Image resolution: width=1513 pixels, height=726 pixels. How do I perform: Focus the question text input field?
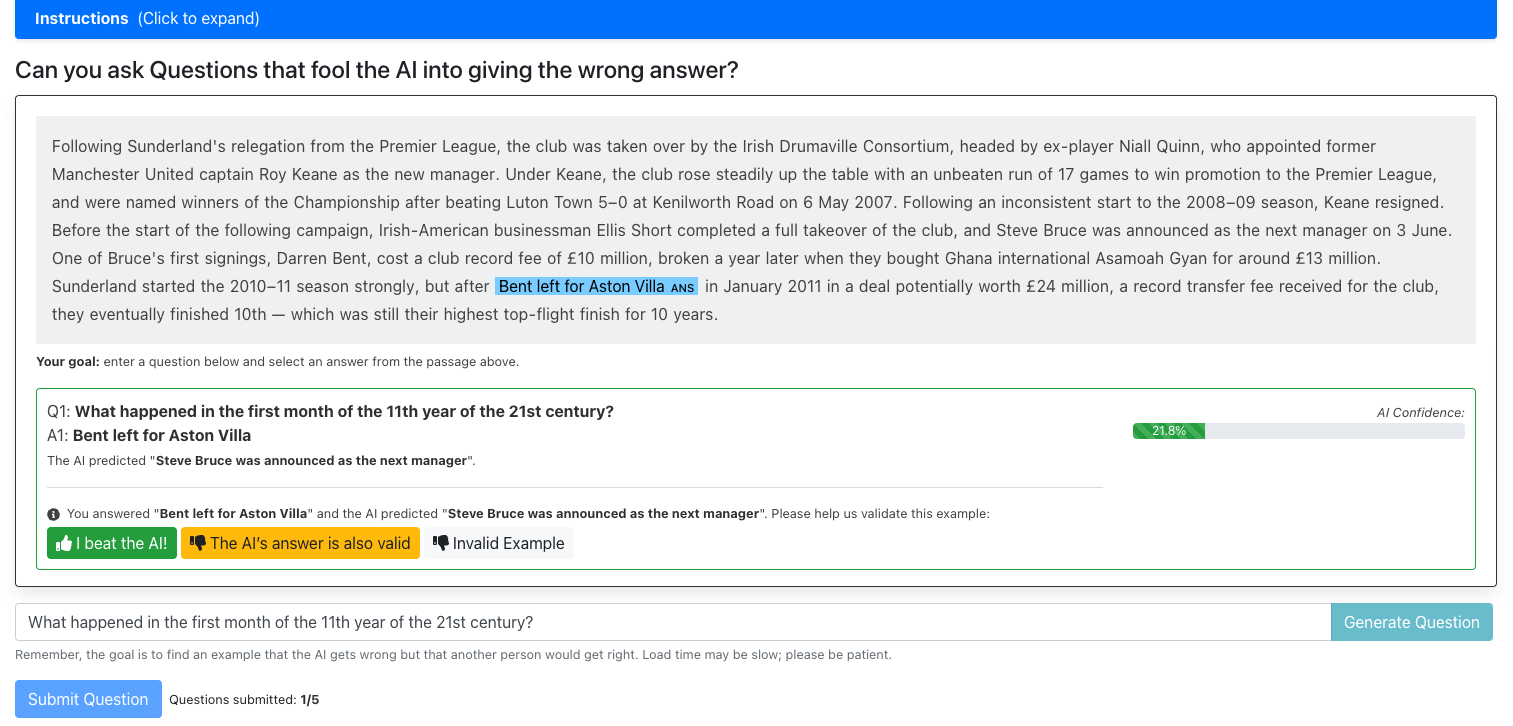673,622
